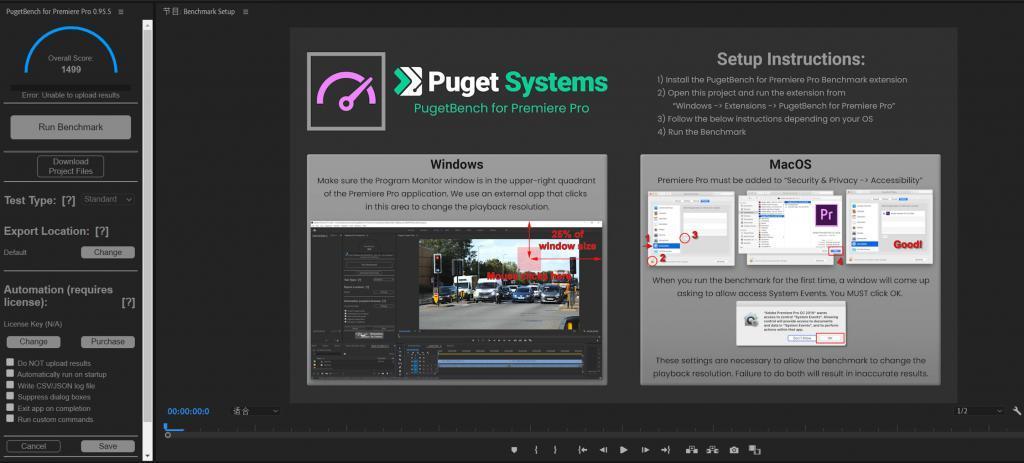Enable Suppress dialog boxes
1024x463 pixels.
(x=10, y=396)
